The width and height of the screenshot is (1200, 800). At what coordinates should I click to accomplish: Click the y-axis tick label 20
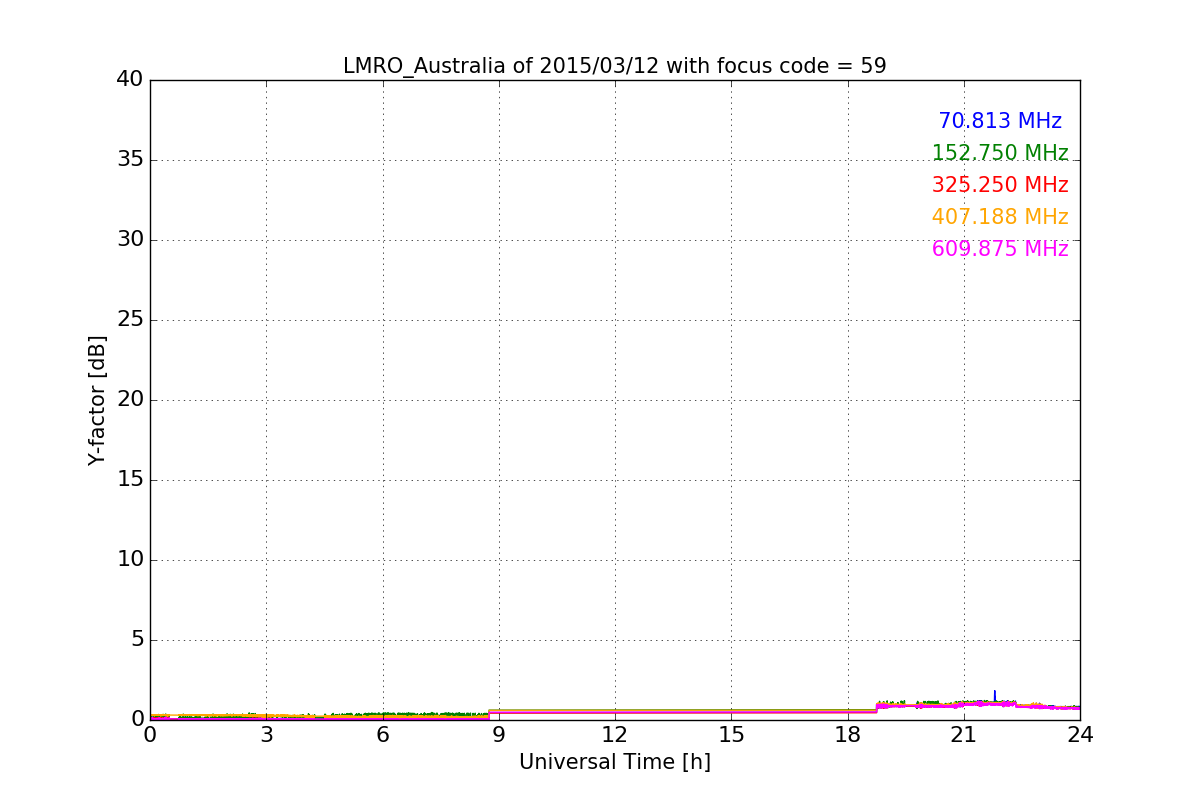[130, 399]
